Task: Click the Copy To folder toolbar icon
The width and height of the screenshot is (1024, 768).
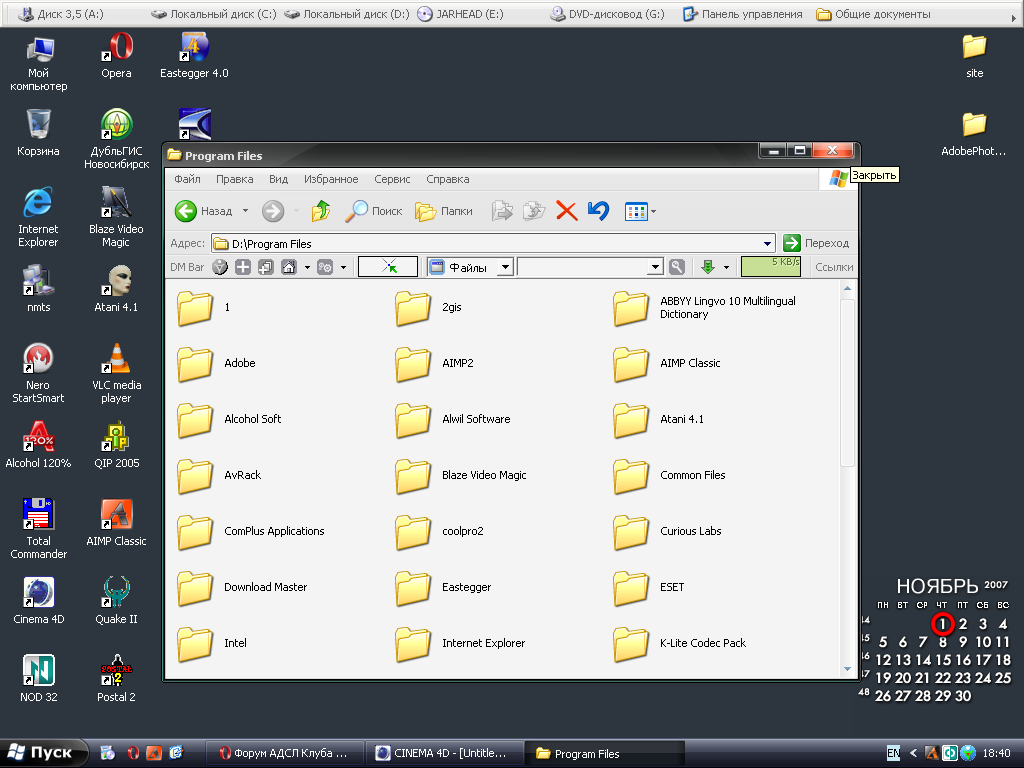Action: (534, 211)
